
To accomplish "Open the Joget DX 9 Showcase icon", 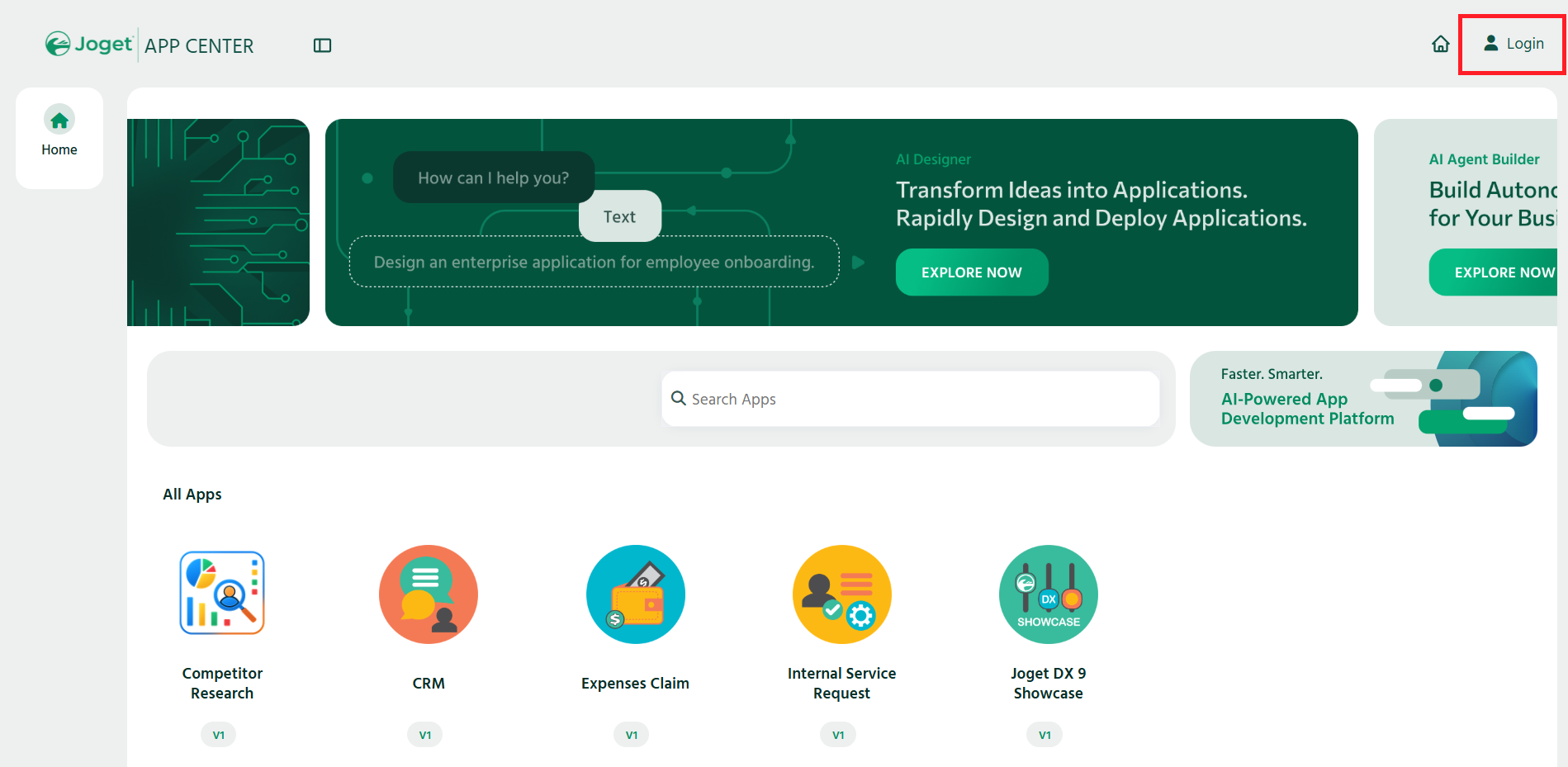I will [x=1049, y=594].
